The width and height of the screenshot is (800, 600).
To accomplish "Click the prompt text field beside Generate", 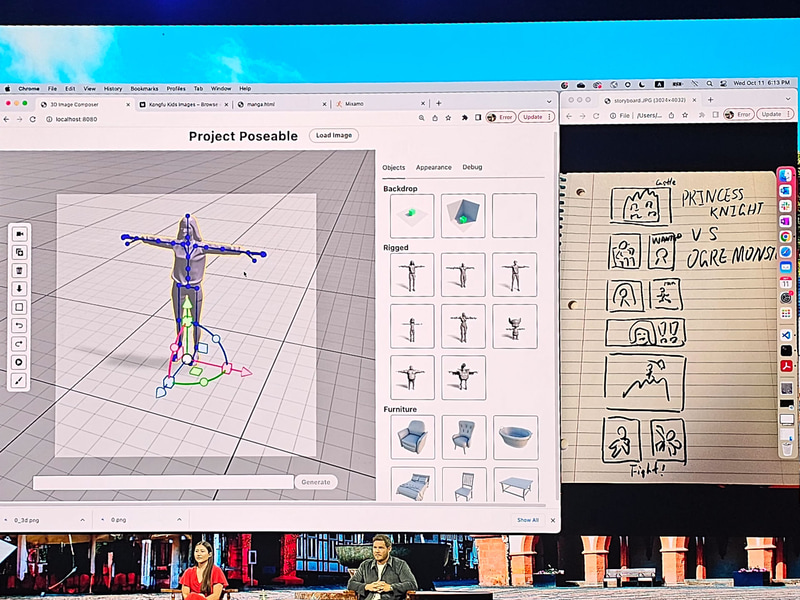I will pos(163,482).
